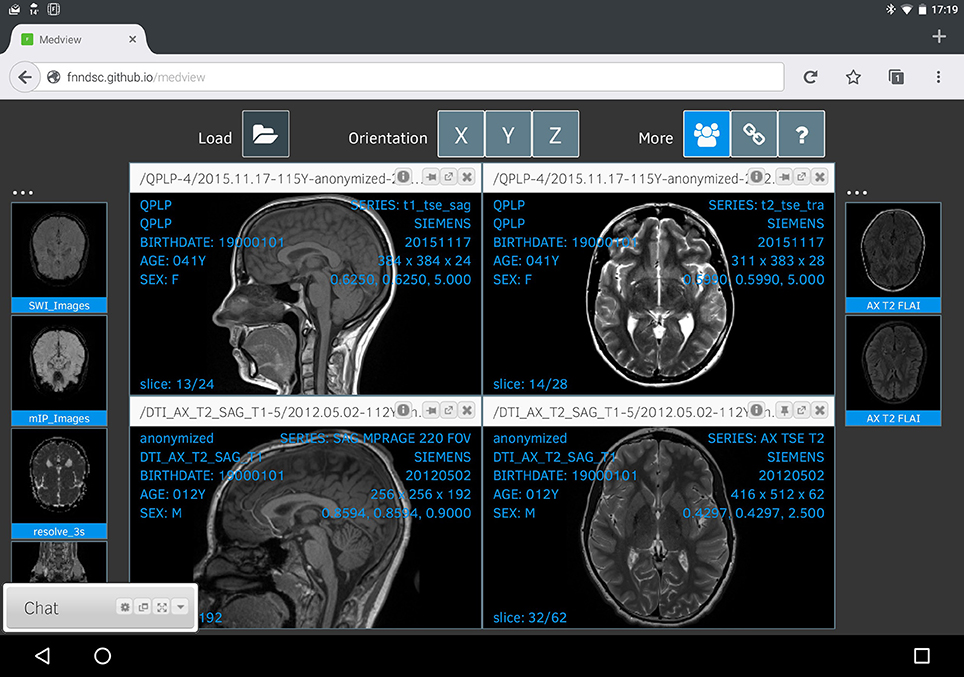The image size is (964, 677).
Task: Reload the page
Action: (810, 77)
